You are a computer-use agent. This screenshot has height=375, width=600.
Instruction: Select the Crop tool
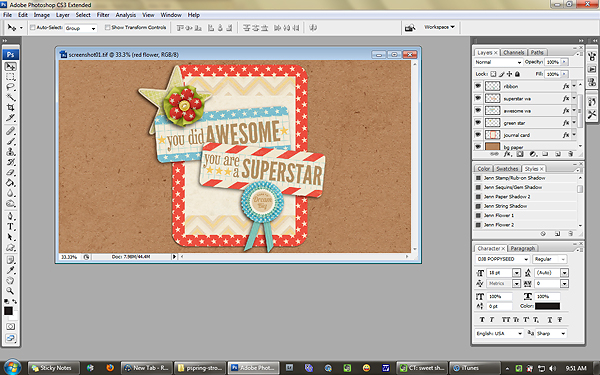10,108
